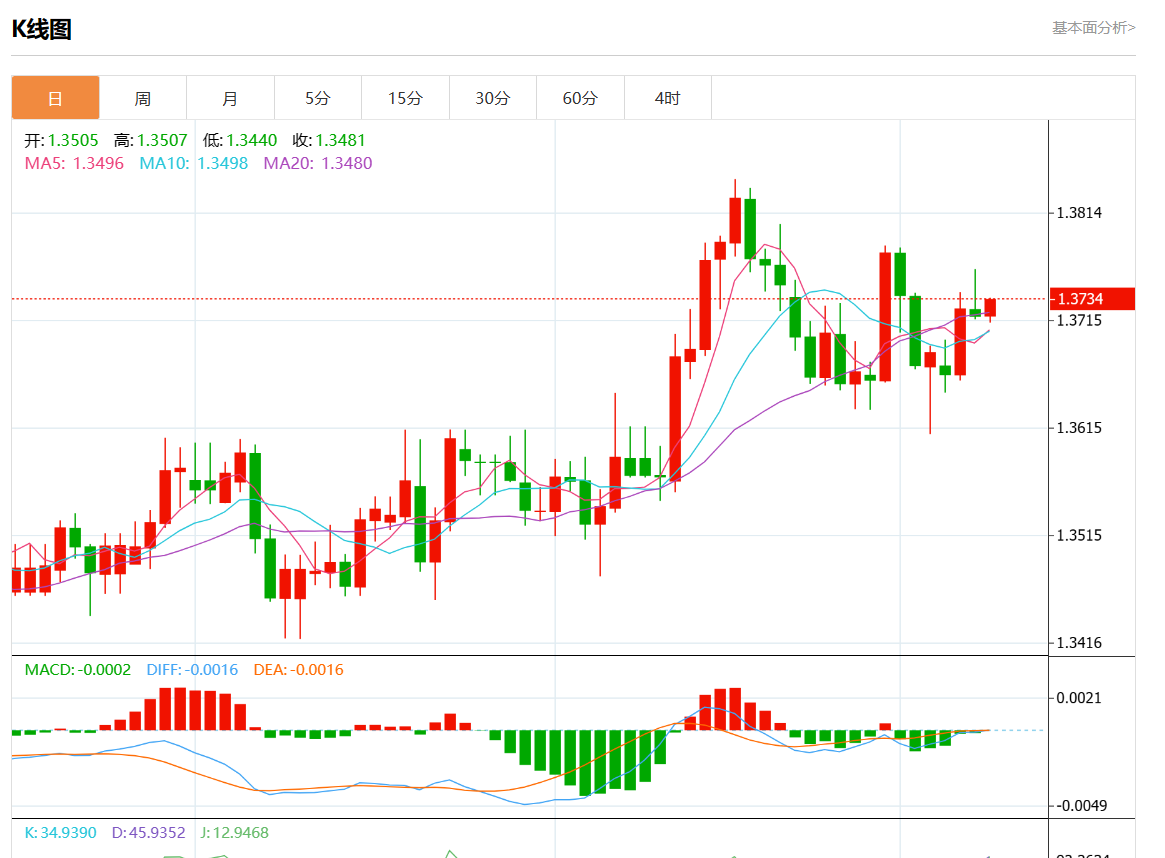
Task: Click the MA10: 1.3498 indicator label
Action: click(x=194, y=163)
